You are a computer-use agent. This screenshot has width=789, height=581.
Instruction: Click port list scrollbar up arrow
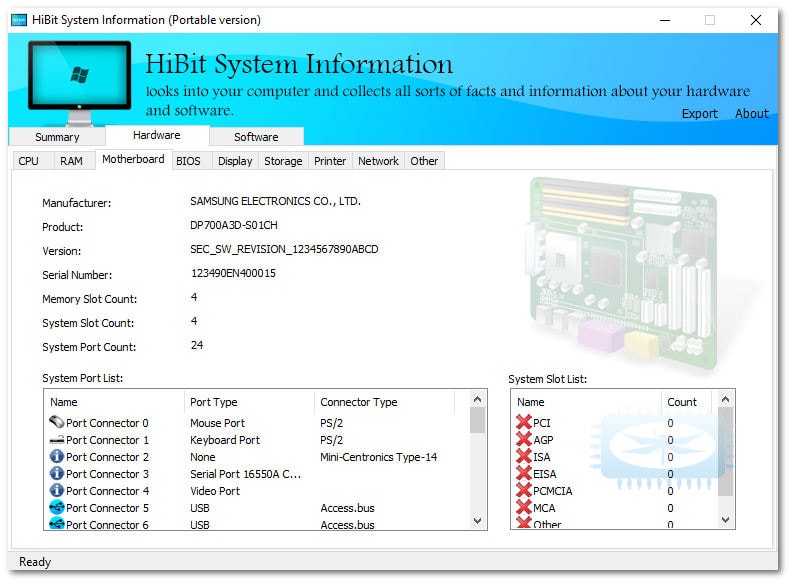coord(478,399)
